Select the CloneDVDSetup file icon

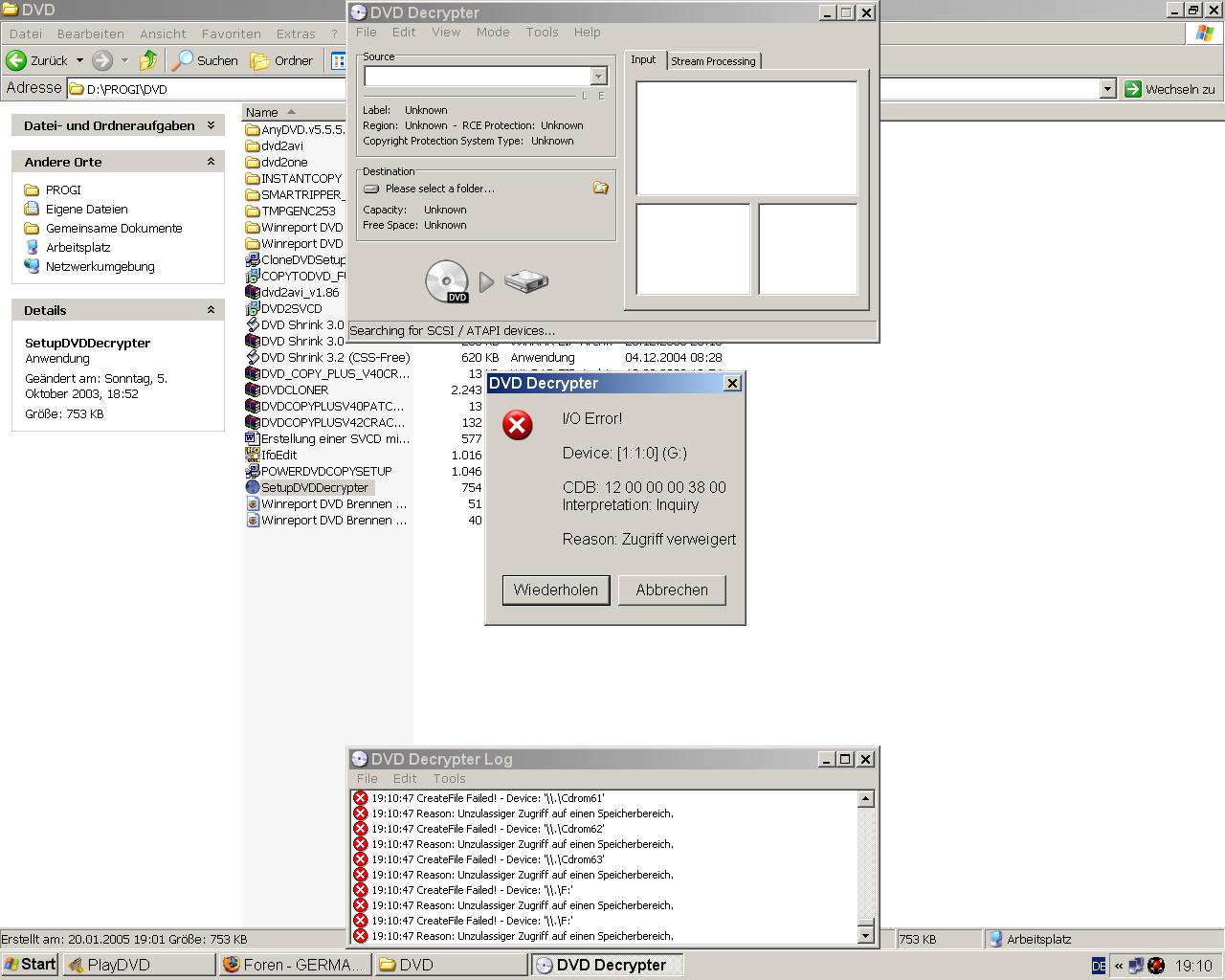(253, 259)
